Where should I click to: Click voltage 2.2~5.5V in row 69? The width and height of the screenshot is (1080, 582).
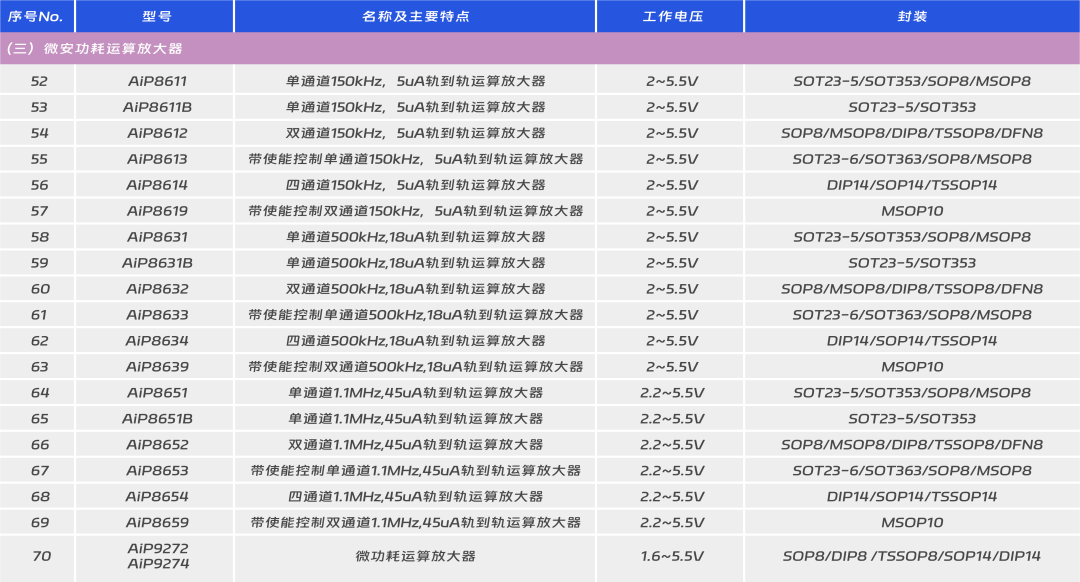[x=672, y=522]
